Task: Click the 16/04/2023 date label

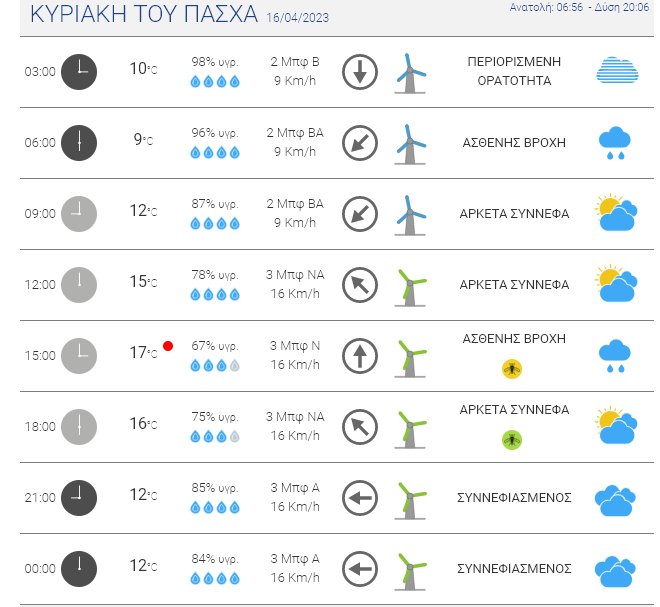Action: pyautogui.click(x=298, y=18)
